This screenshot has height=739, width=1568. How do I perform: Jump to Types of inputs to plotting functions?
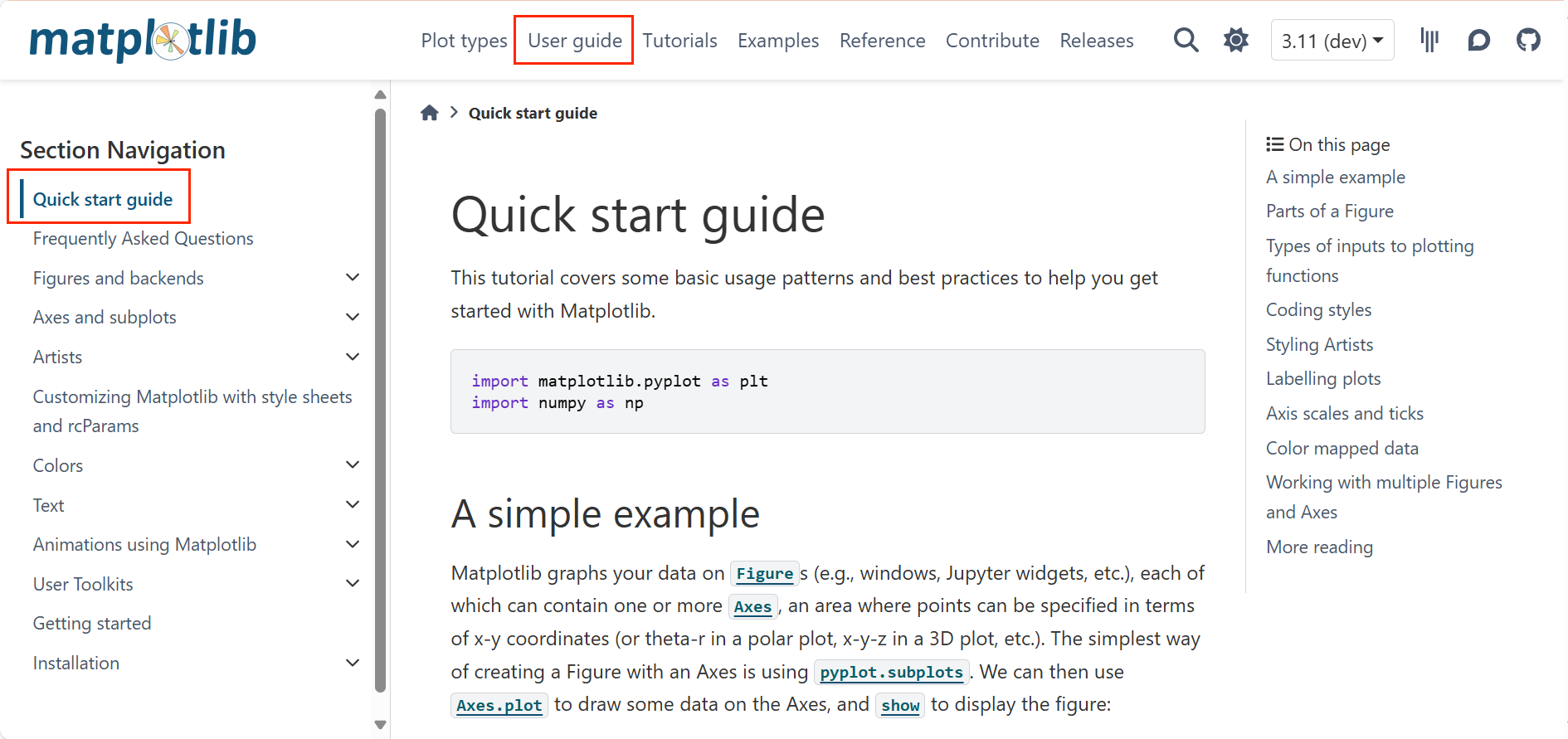pos(1370,260)
